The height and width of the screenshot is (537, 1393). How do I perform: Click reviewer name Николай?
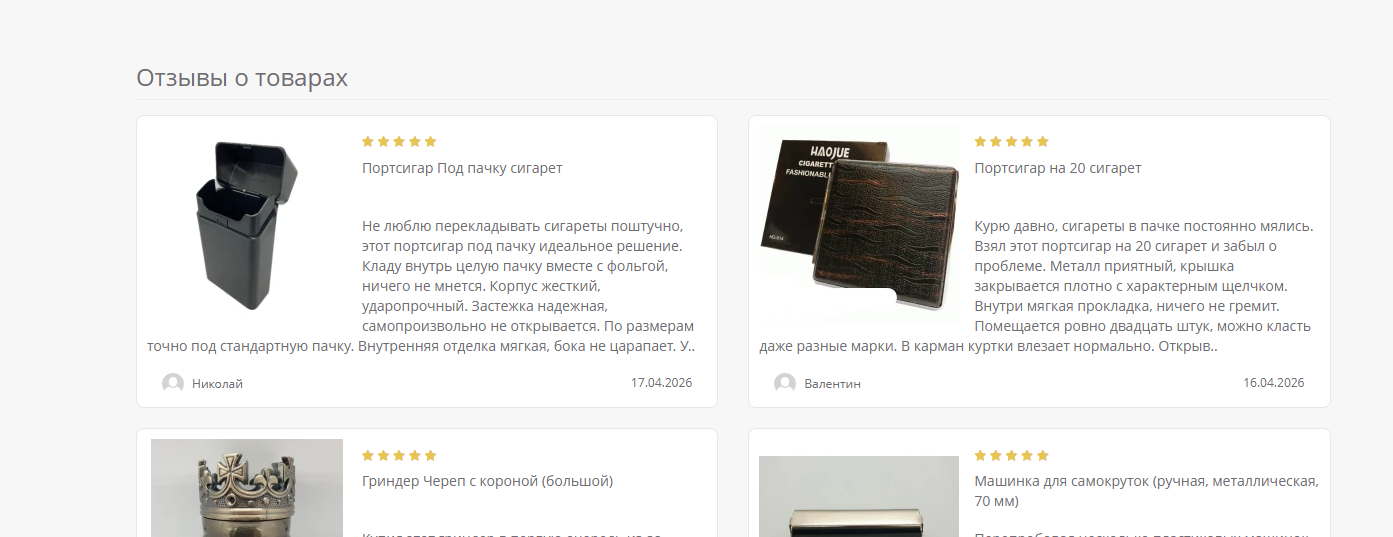(x=217, y=384)
